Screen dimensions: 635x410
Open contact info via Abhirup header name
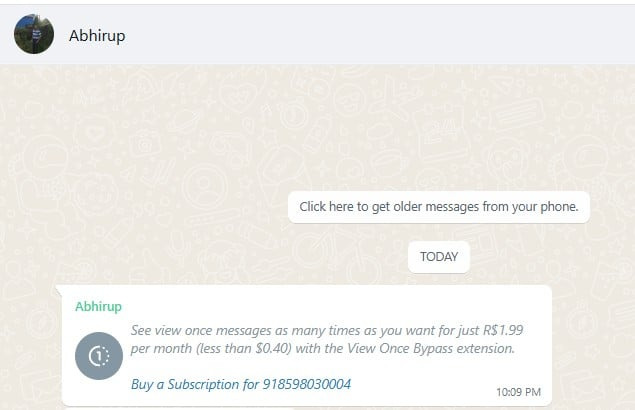97,36
